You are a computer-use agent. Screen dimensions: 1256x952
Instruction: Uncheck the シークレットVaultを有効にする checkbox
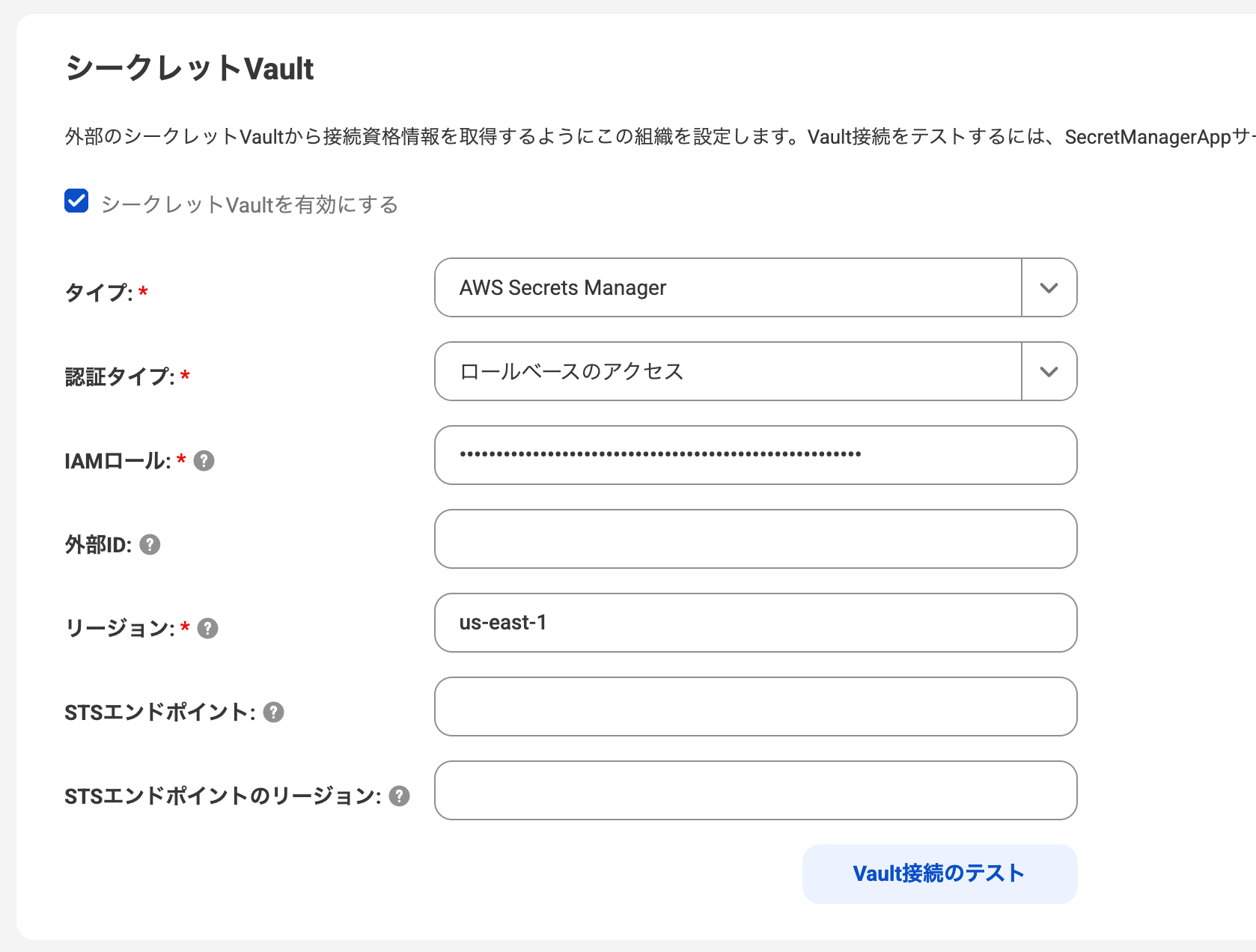(x=76, y=201)
